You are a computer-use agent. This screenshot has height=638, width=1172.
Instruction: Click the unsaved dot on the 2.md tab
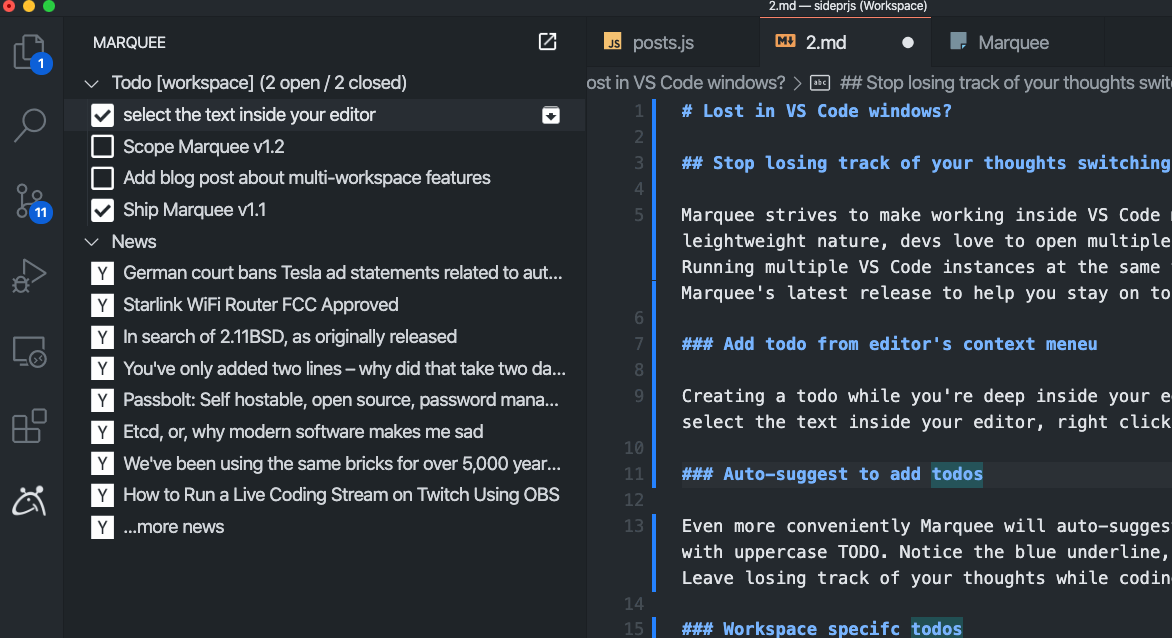coord(907,43)
